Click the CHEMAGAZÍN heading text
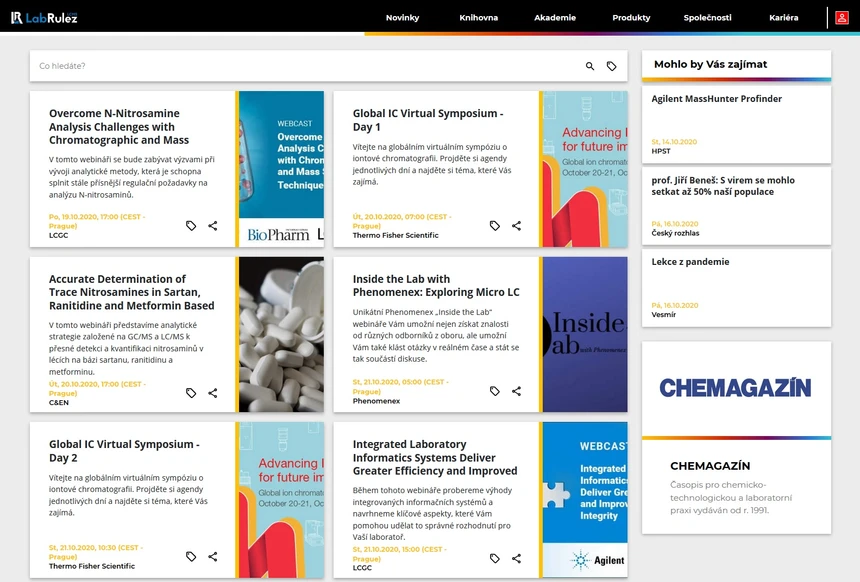 pyautogui.click(x=710, y=466)
